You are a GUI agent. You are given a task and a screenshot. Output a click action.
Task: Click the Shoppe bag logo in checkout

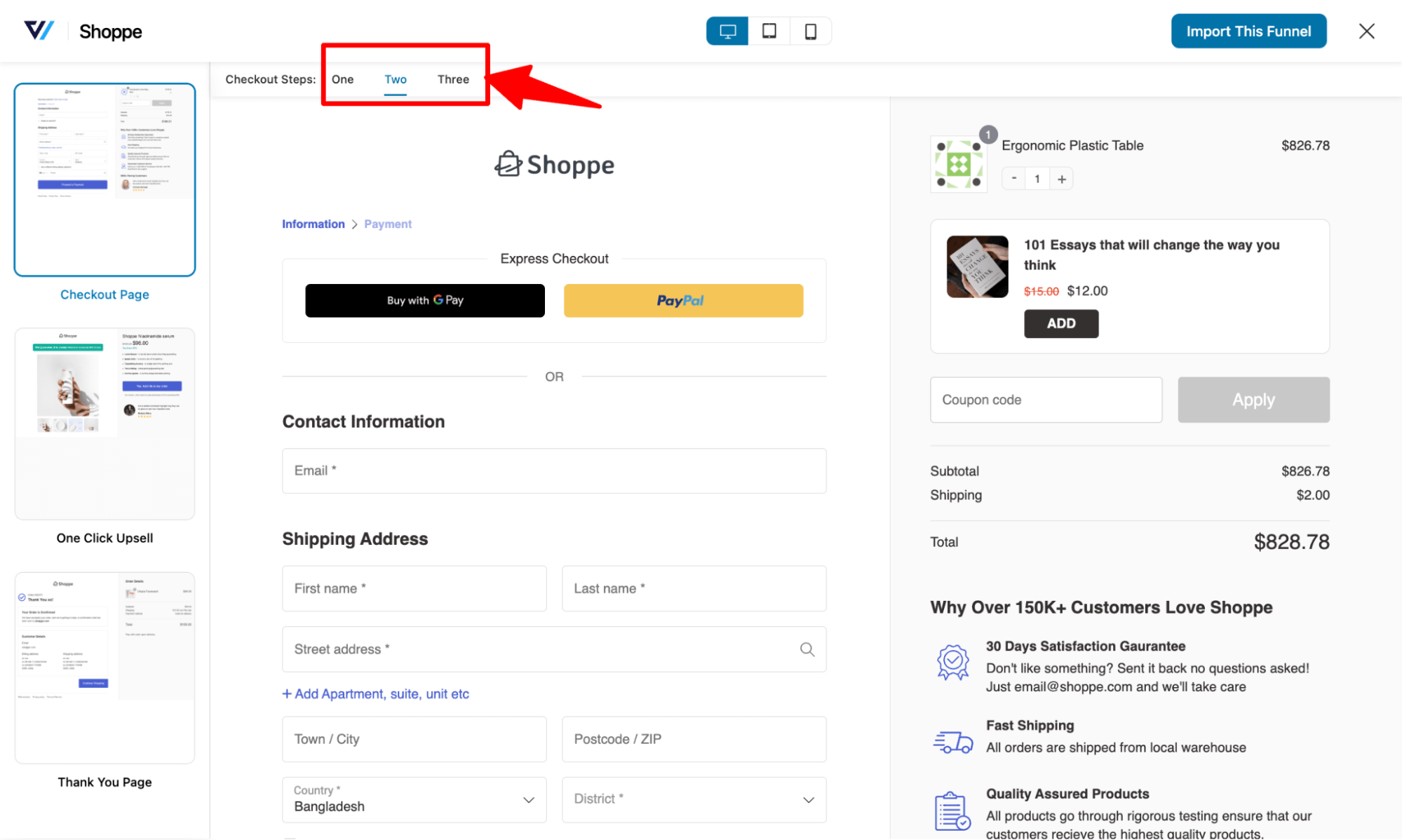554,165
